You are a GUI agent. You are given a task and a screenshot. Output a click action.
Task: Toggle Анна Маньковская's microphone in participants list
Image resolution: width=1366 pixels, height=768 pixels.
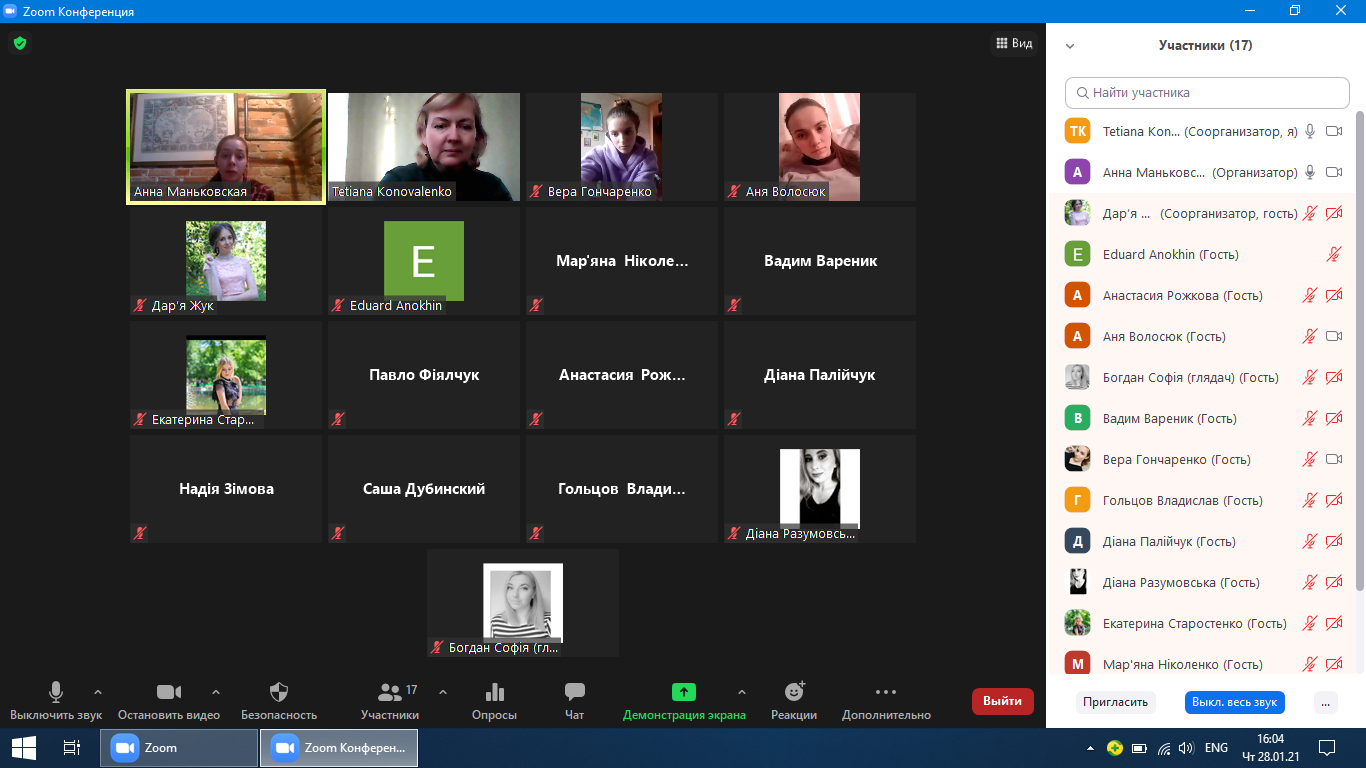coord(1310,172)
